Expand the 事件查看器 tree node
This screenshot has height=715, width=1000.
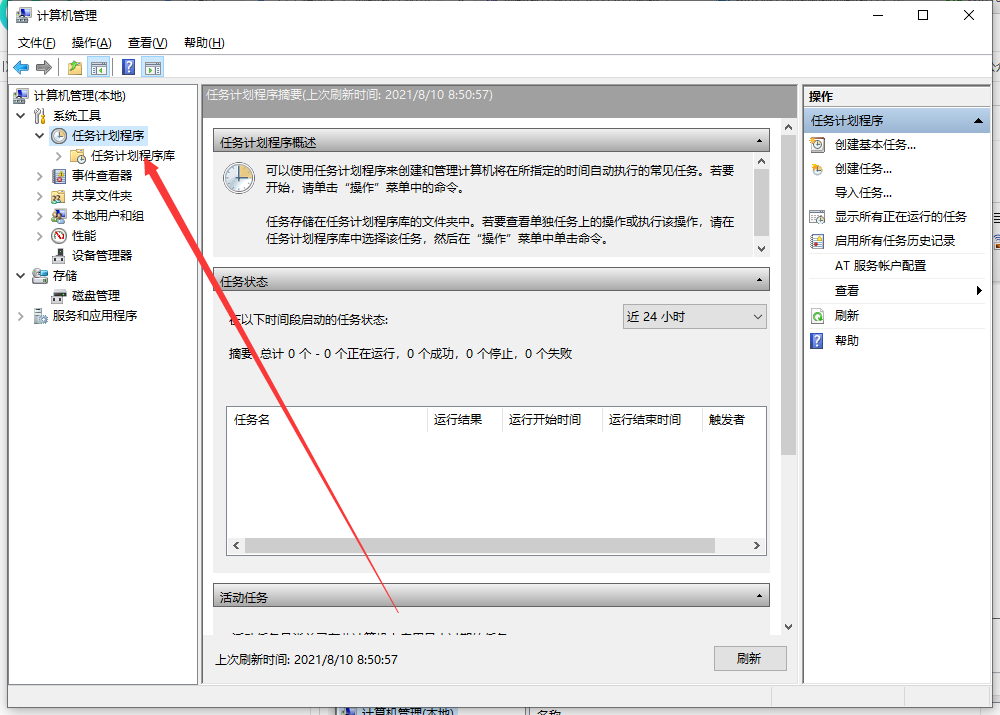point(40,176)
